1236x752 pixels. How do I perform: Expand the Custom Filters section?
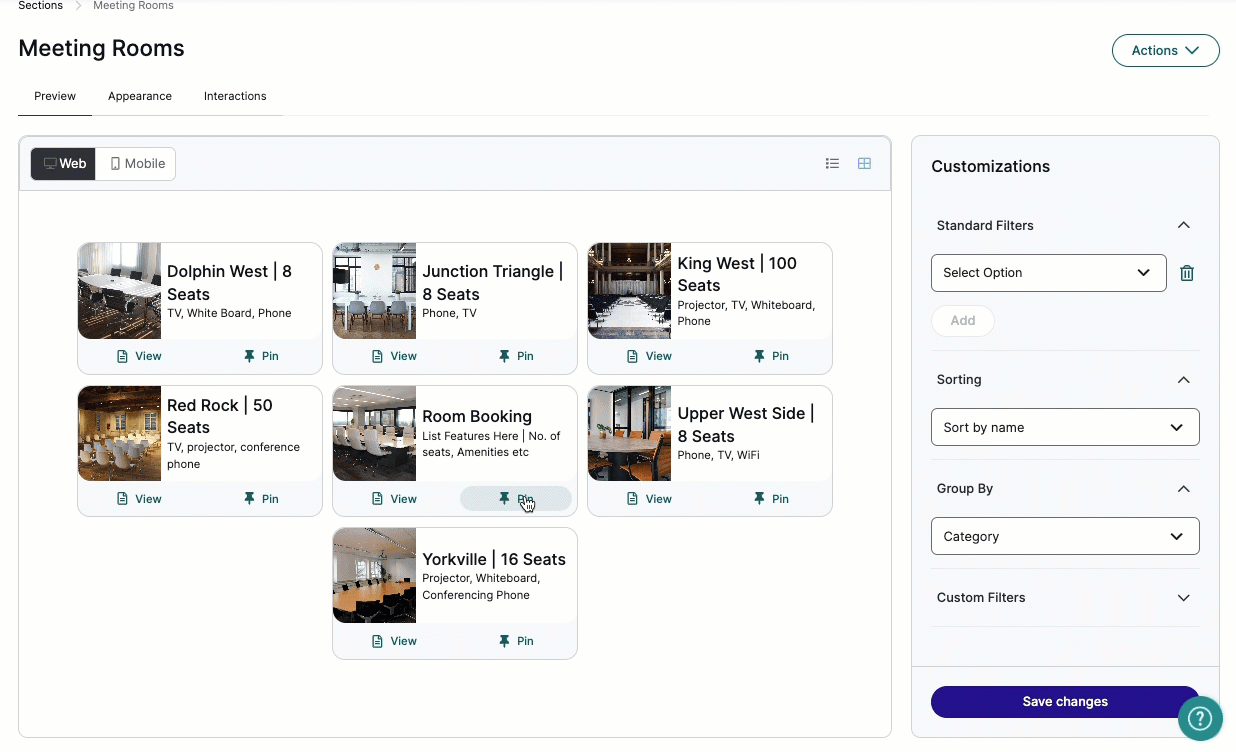1184,598
